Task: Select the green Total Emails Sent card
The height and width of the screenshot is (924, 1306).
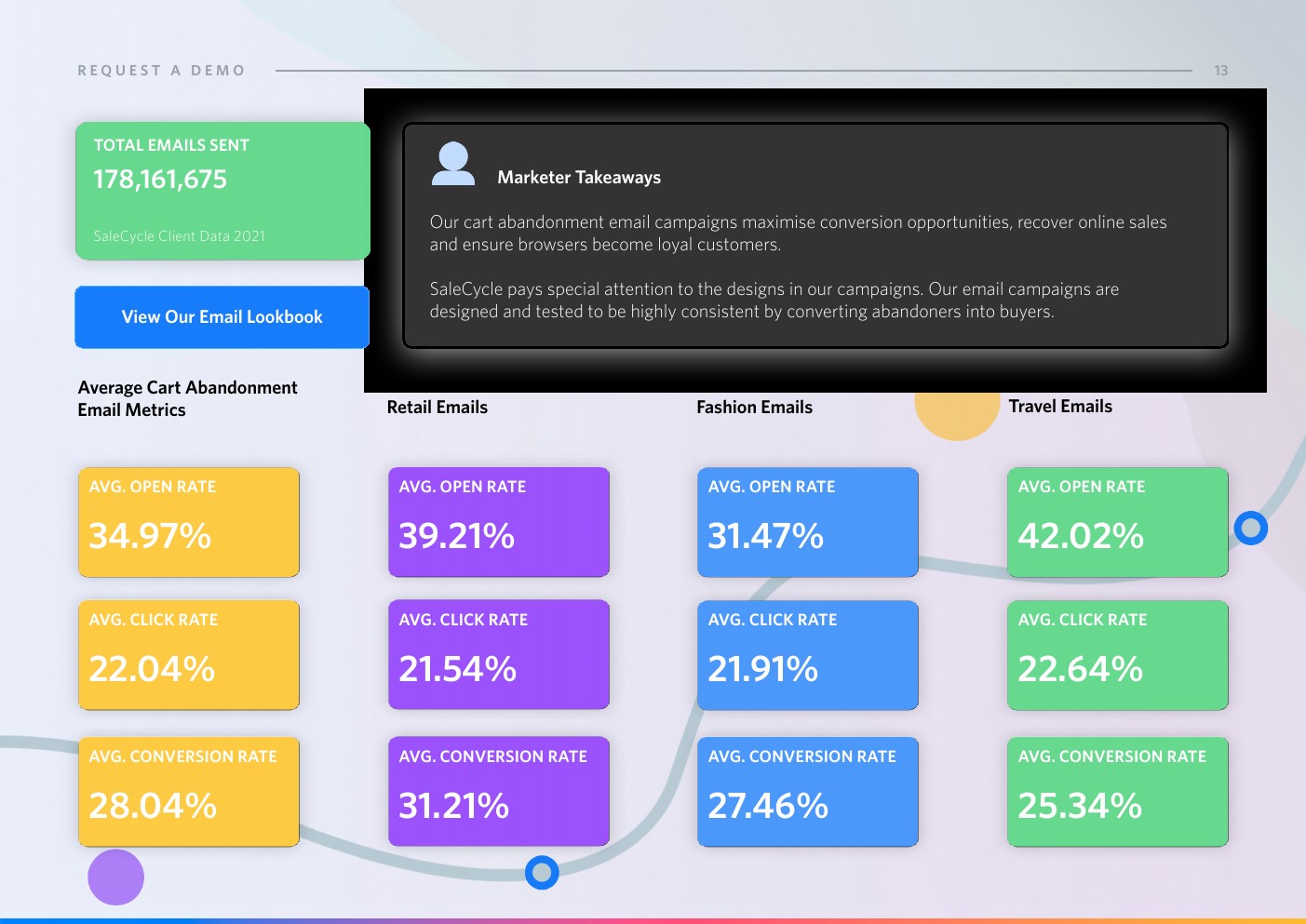Action: click(222, 191)
